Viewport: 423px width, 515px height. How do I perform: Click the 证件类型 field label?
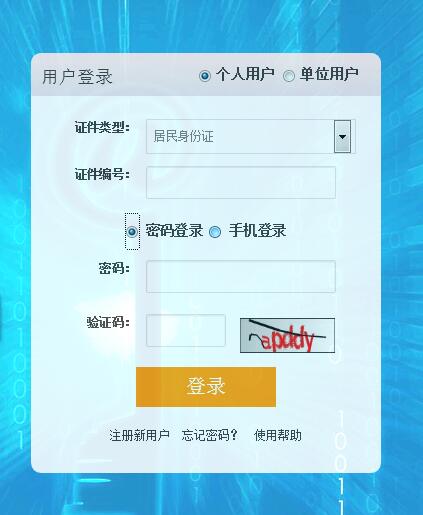pos(102,127)
